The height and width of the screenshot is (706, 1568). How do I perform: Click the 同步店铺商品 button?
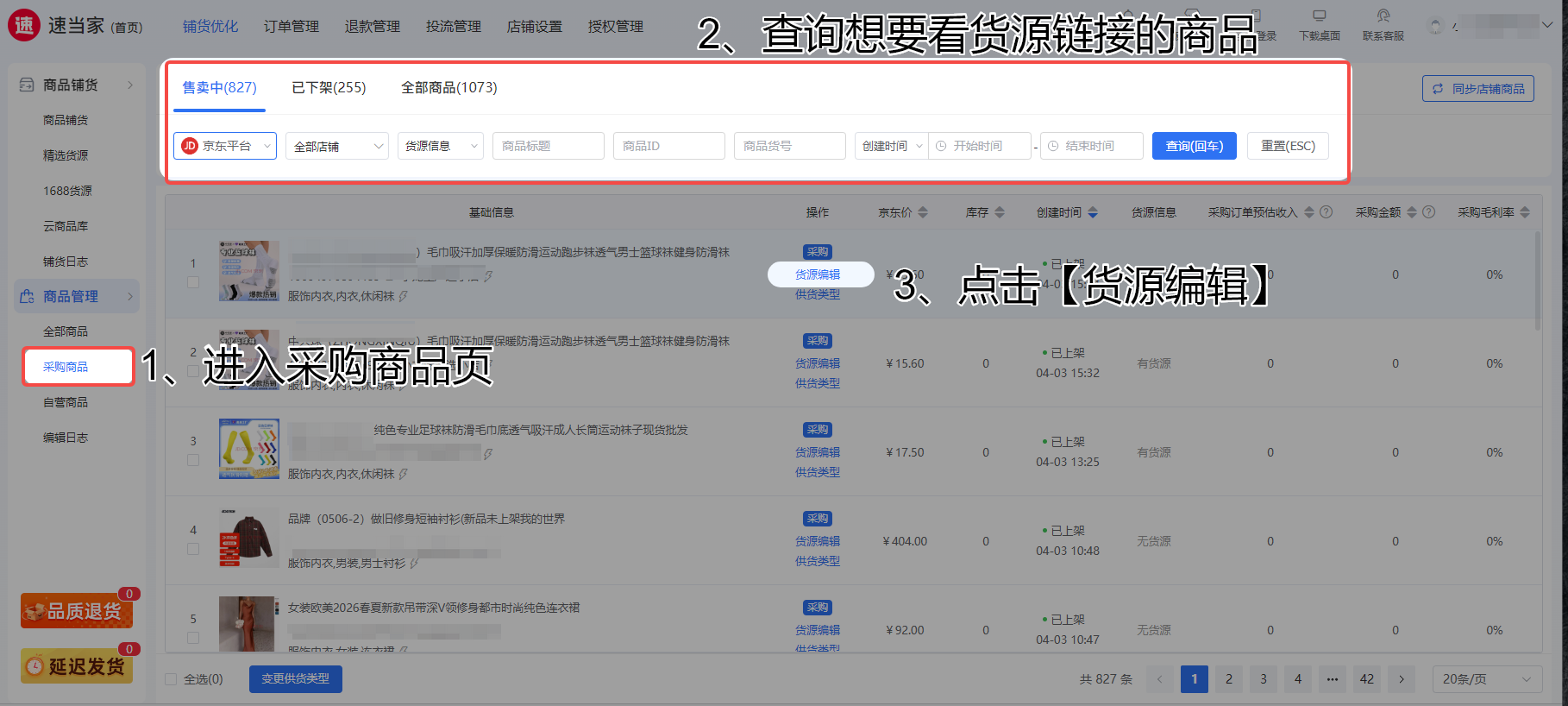[1477, 89]
